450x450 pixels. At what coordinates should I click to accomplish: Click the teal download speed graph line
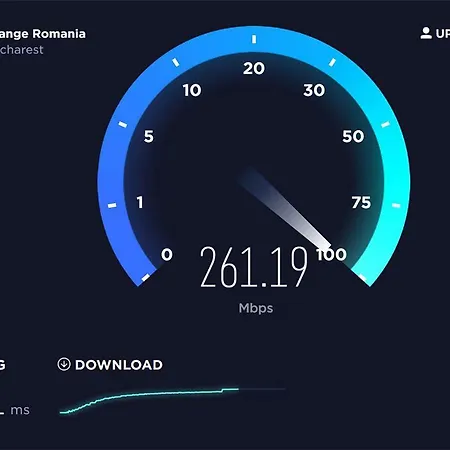[x=149, y=400]
